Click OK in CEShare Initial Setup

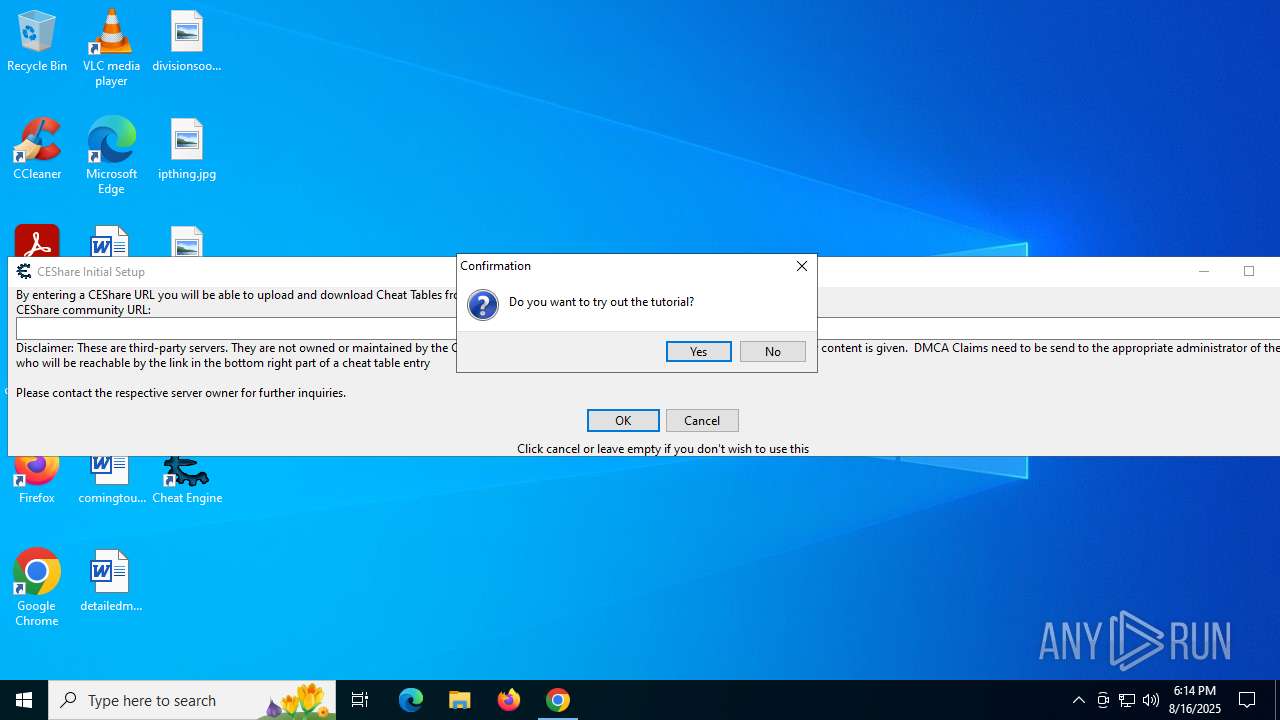click(x=623, y=420)
